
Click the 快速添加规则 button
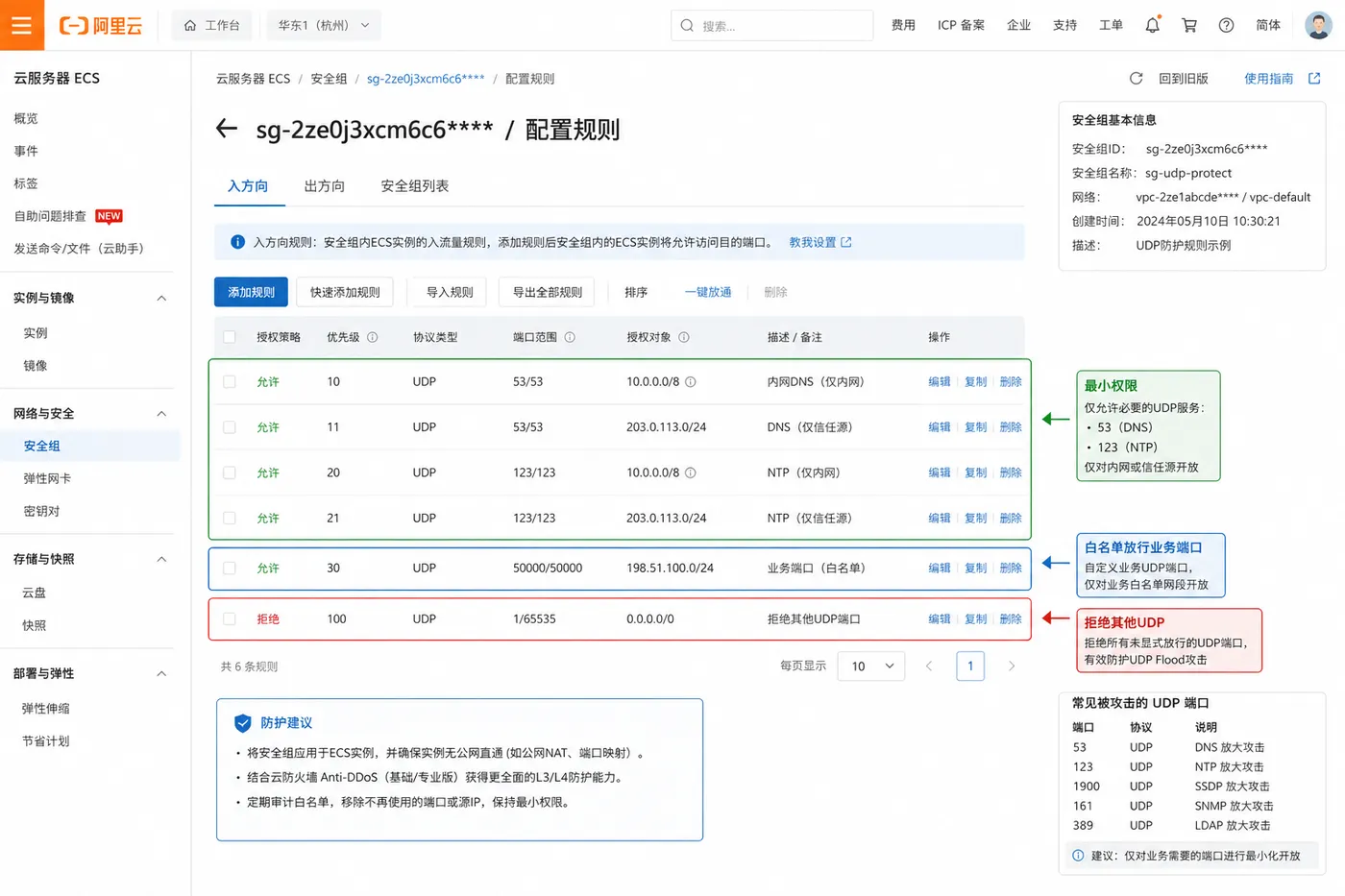(x=345, y=292)
